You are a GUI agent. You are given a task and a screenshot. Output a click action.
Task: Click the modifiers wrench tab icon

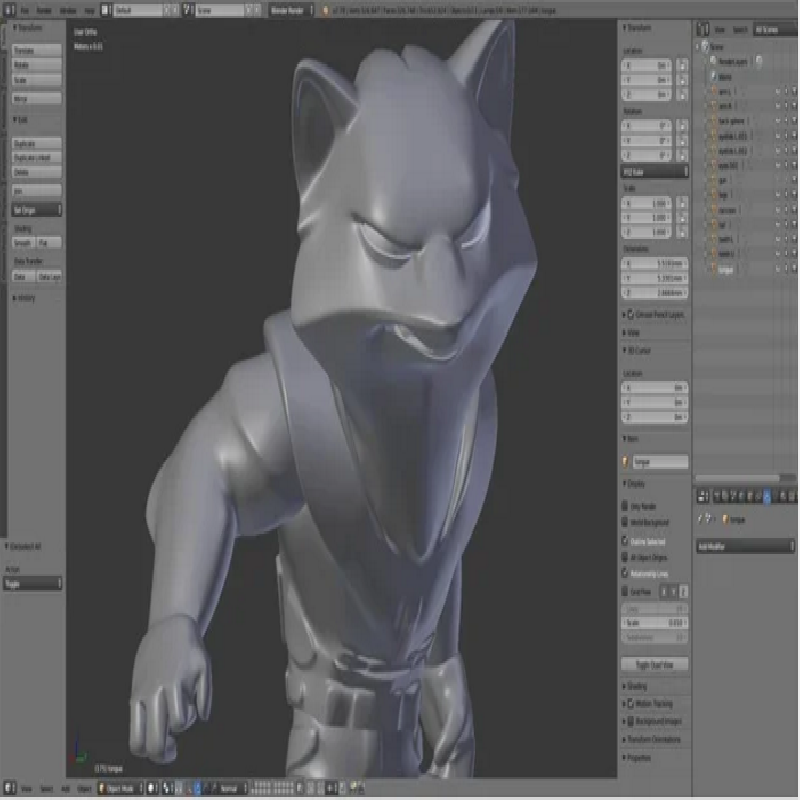point(766,495)
